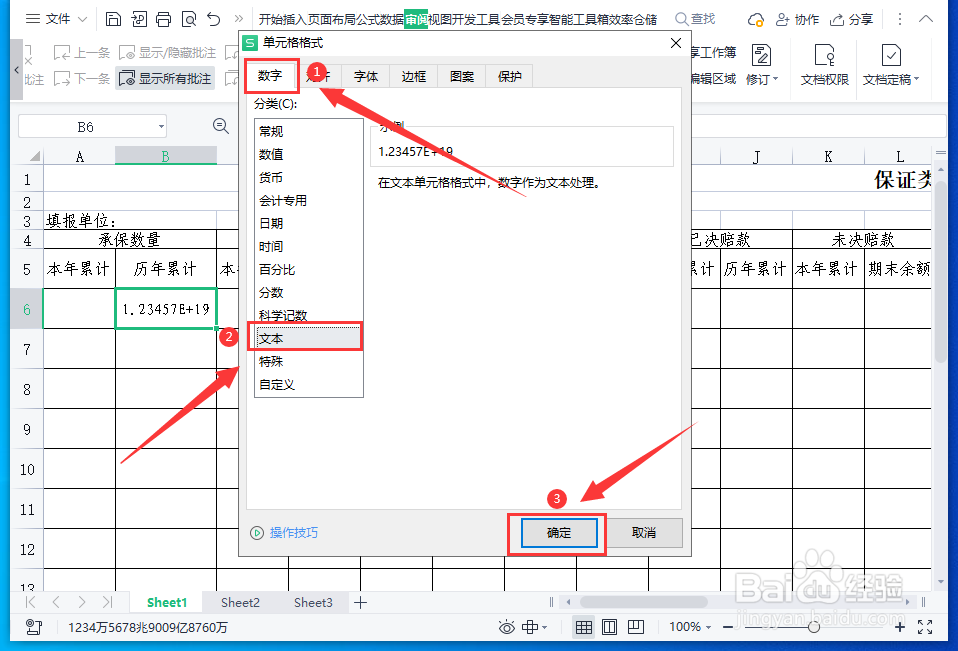Switch to the 字体 font tab

(365, 75)
